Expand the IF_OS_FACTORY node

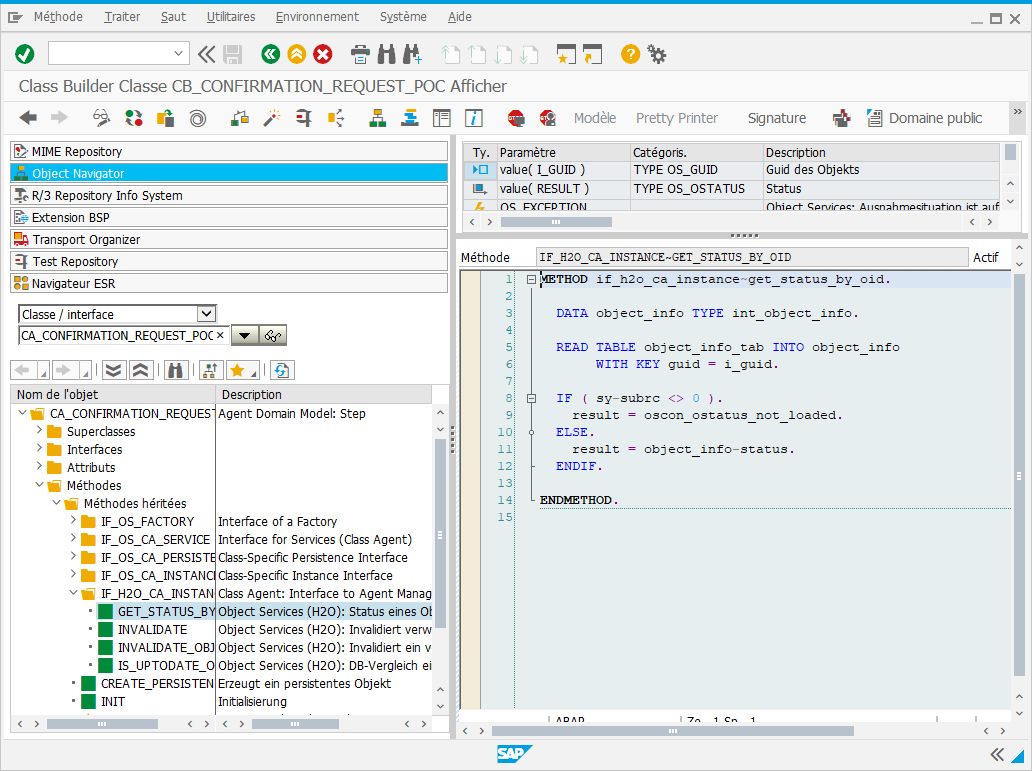[x=74, y=520]
